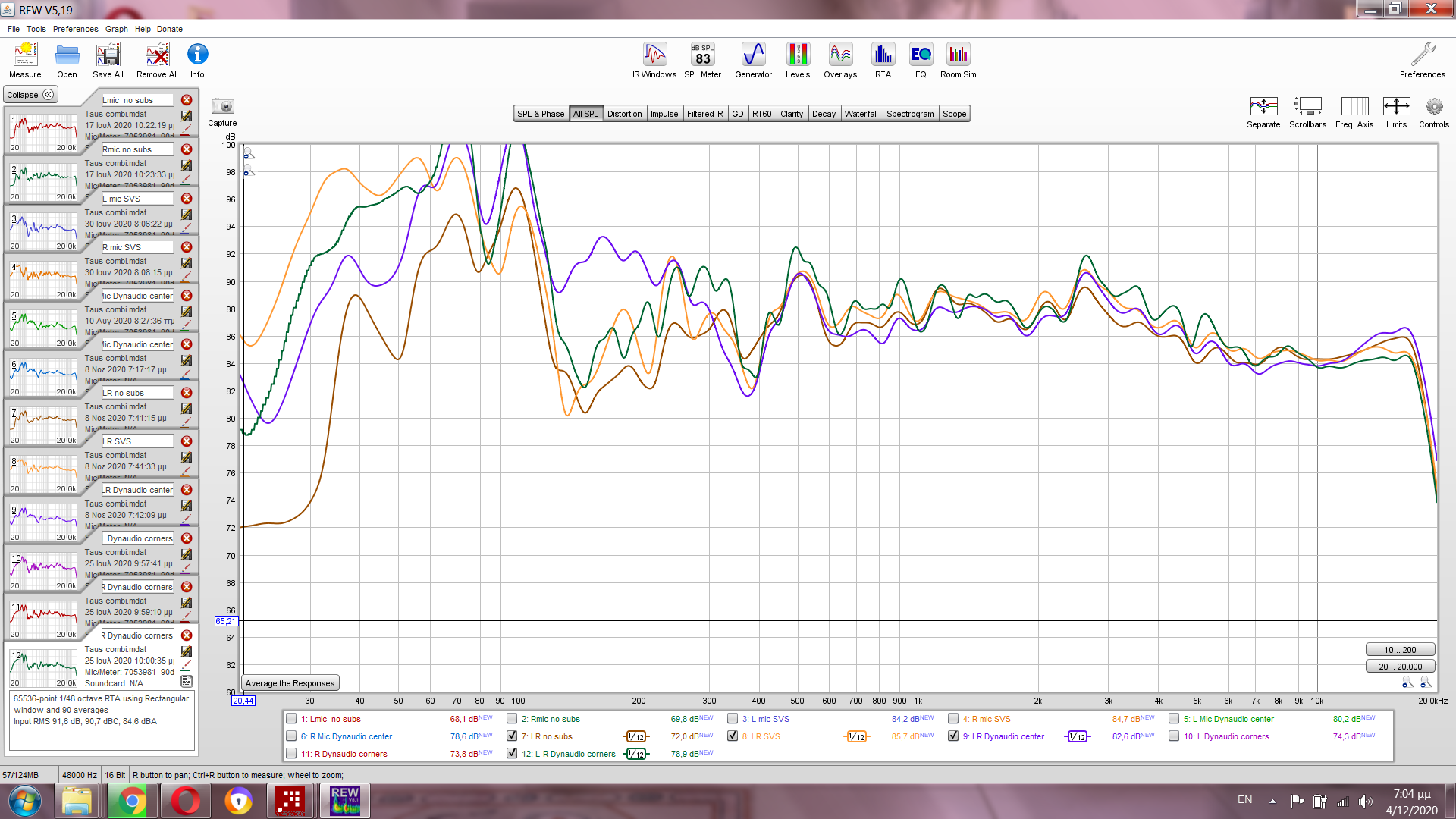This screenshot has width=1456, height=819.
Task: Switch to the Waterfall tab
Action: click(x=861, y=114)
